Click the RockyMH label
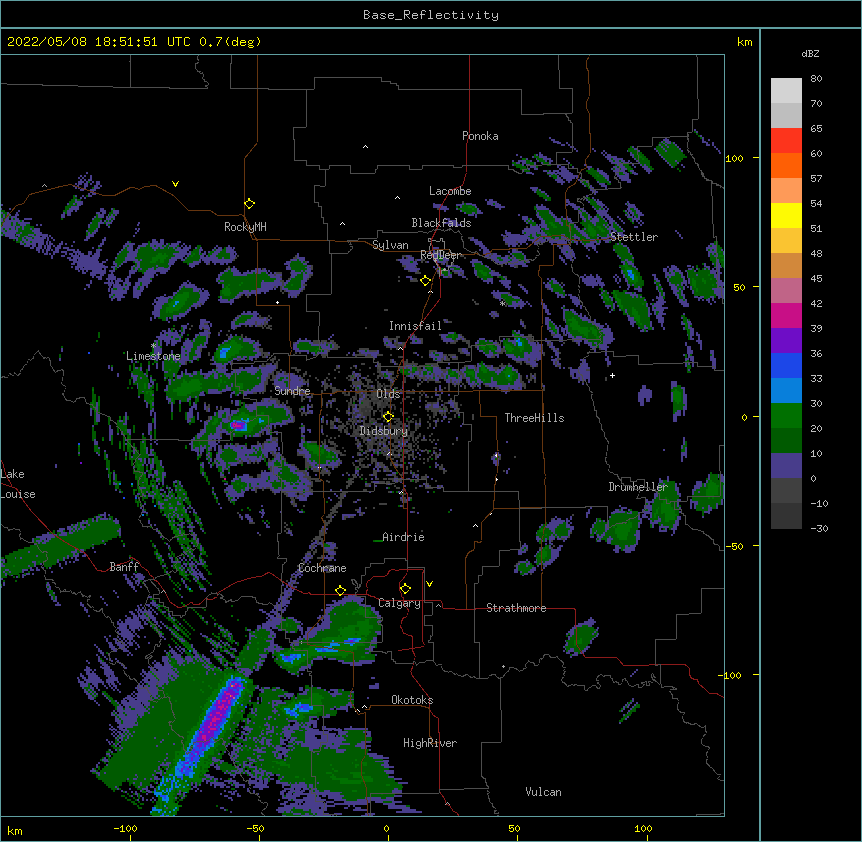The image size is (862, 842). click(x=245, y=226)
